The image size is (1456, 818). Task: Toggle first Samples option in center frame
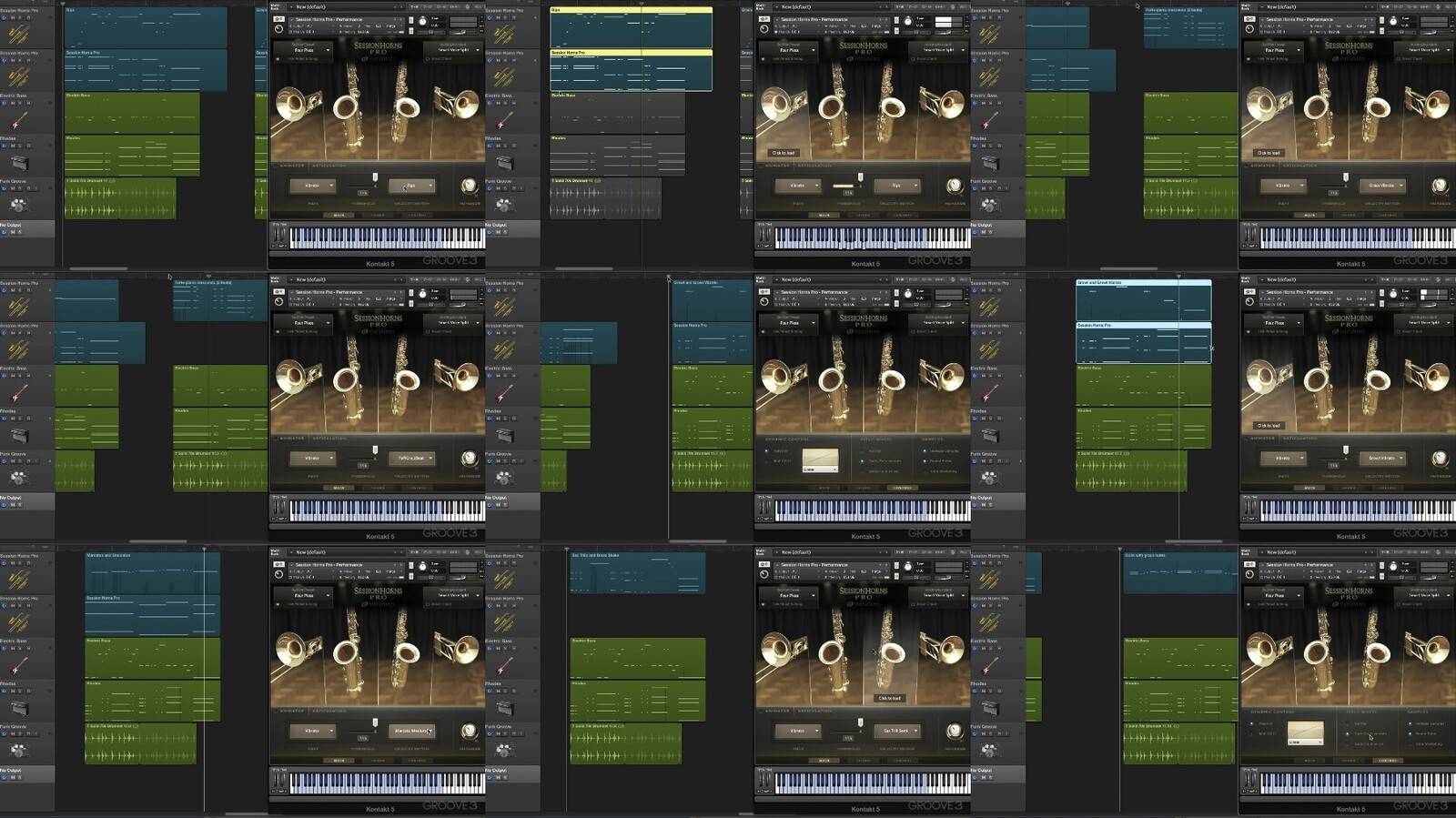pyautogui.click(x=925, y=450)
